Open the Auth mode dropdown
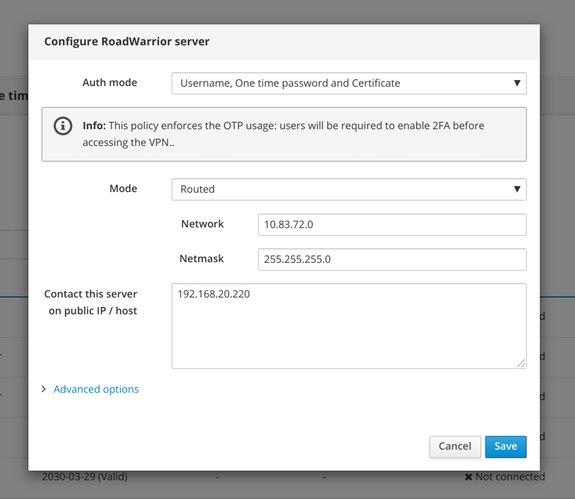The image size is (575, 499). pyautogui.click(x=349, y=83)
